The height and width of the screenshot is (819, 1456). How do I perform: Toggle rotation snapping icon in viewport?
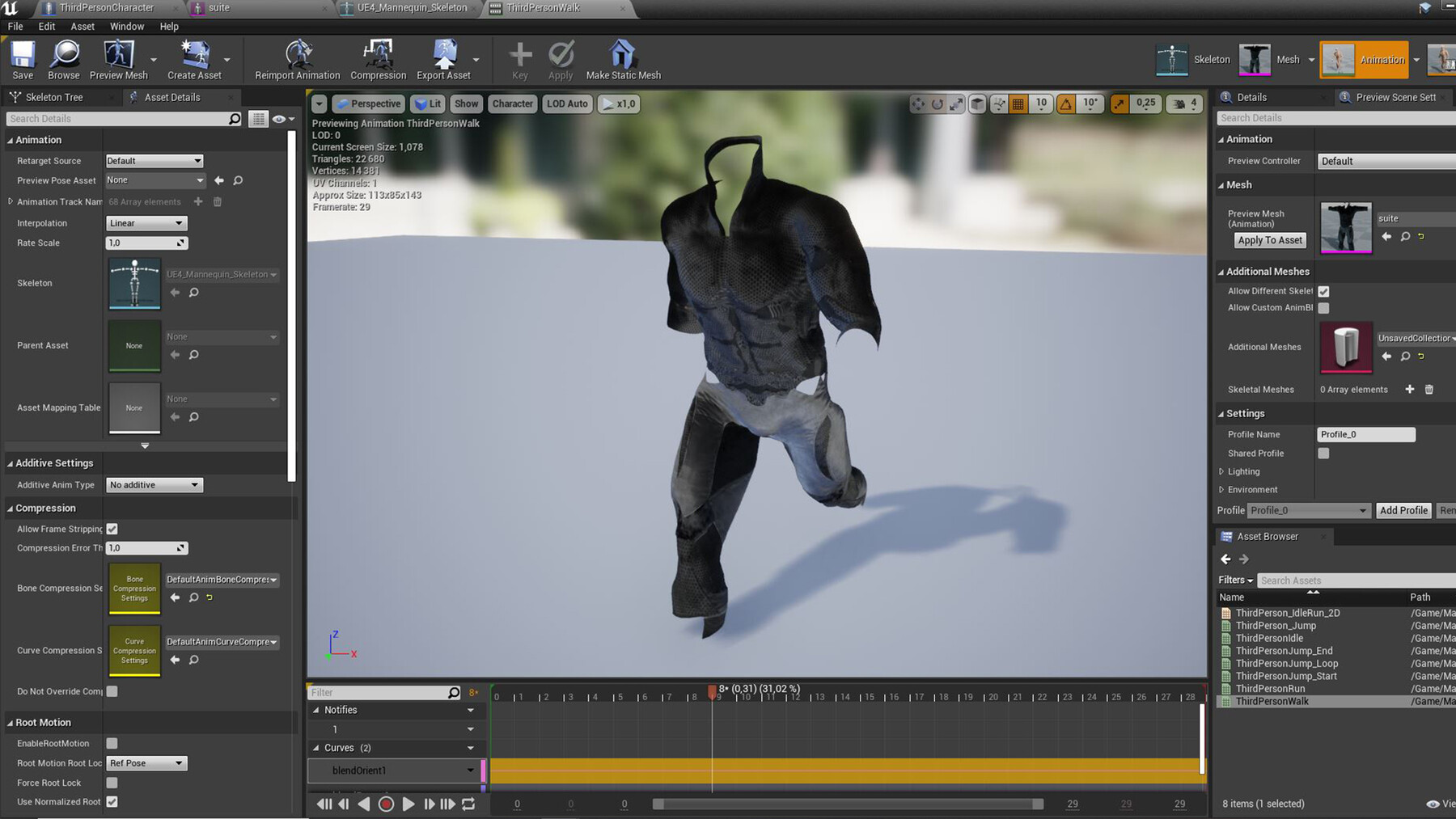click(1066, 103)
